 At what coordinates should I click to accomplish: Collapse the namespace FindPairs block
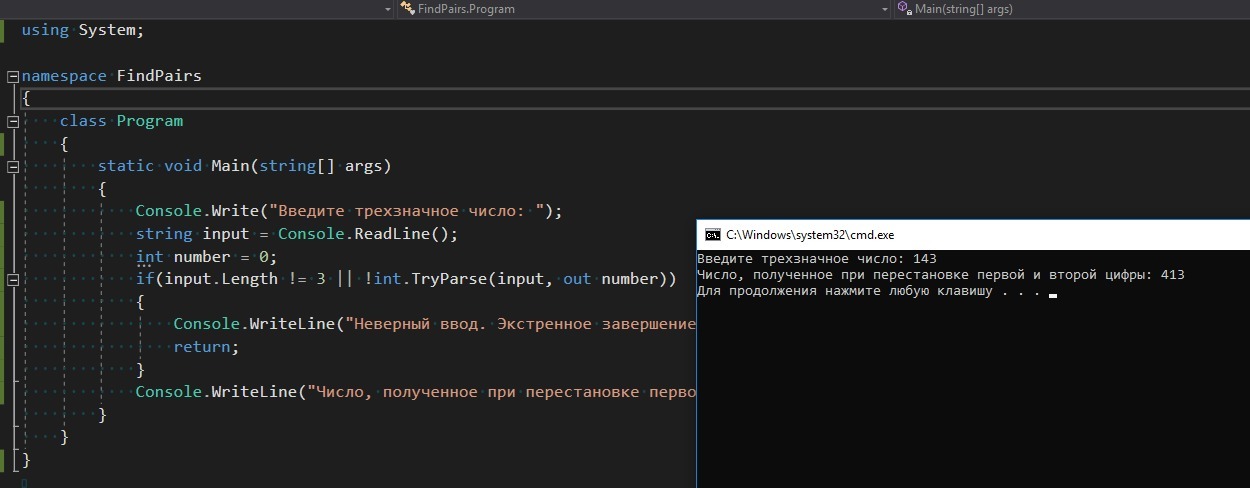(x=12, y=76)
